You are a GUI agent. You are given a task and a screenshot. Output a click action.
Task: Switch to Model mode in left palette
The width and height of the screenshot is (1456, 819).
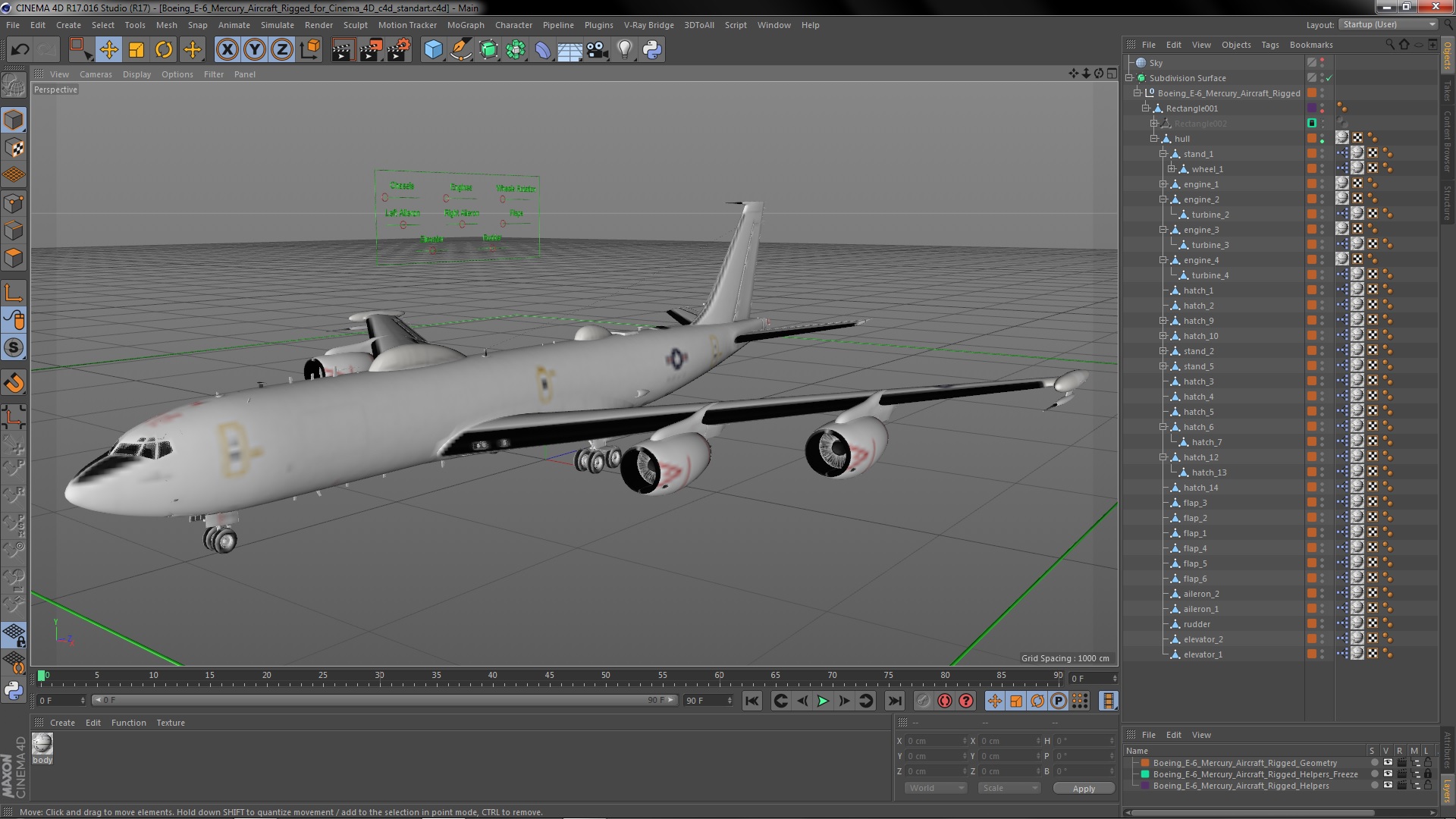pos(14,120)
